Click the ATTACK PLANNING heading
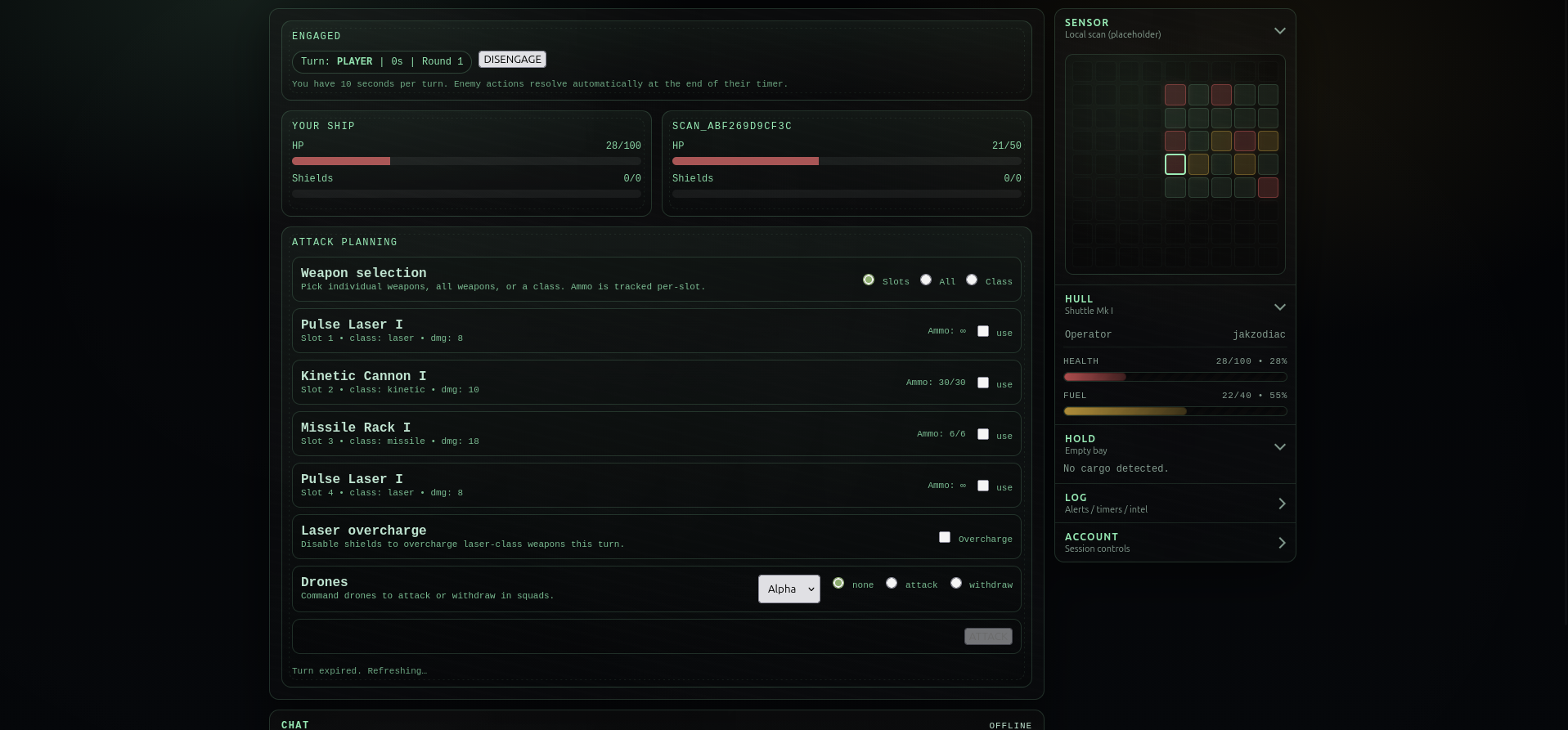 (x=344, y=242)
